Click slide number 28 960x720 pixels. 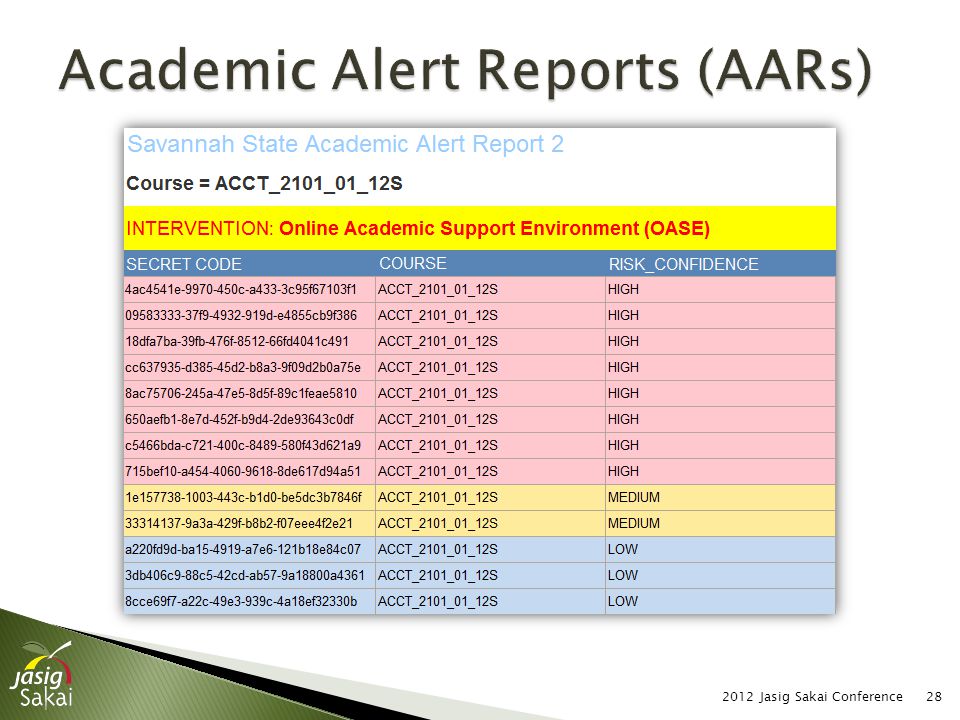point(934,696)
